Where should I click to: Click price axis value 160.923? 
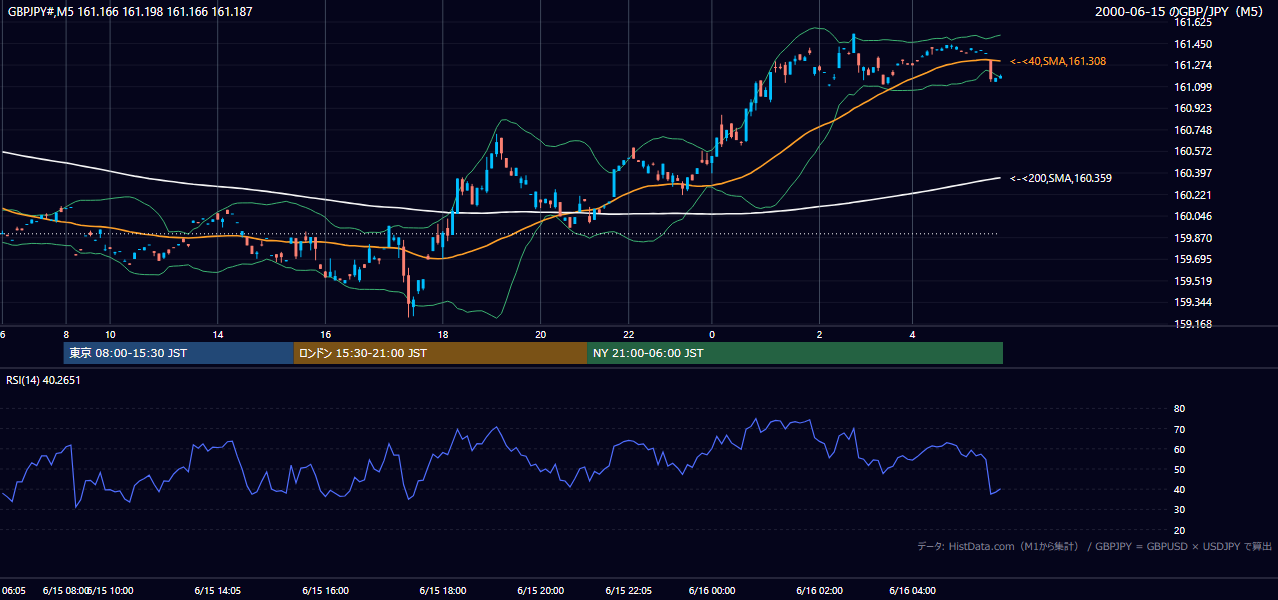(x=1193, y=108)
